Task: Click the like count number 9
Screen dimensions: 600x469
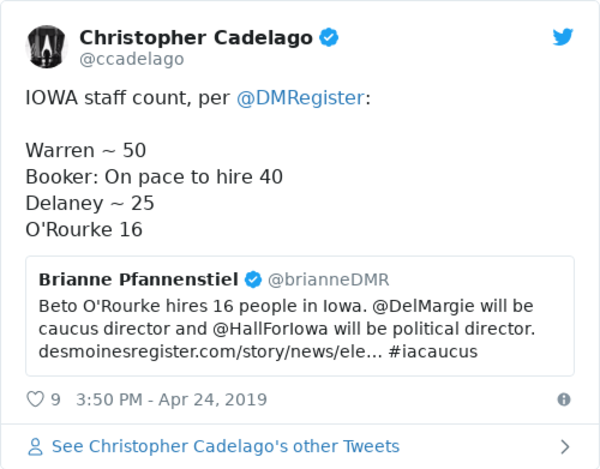Action: click(56, 400)
